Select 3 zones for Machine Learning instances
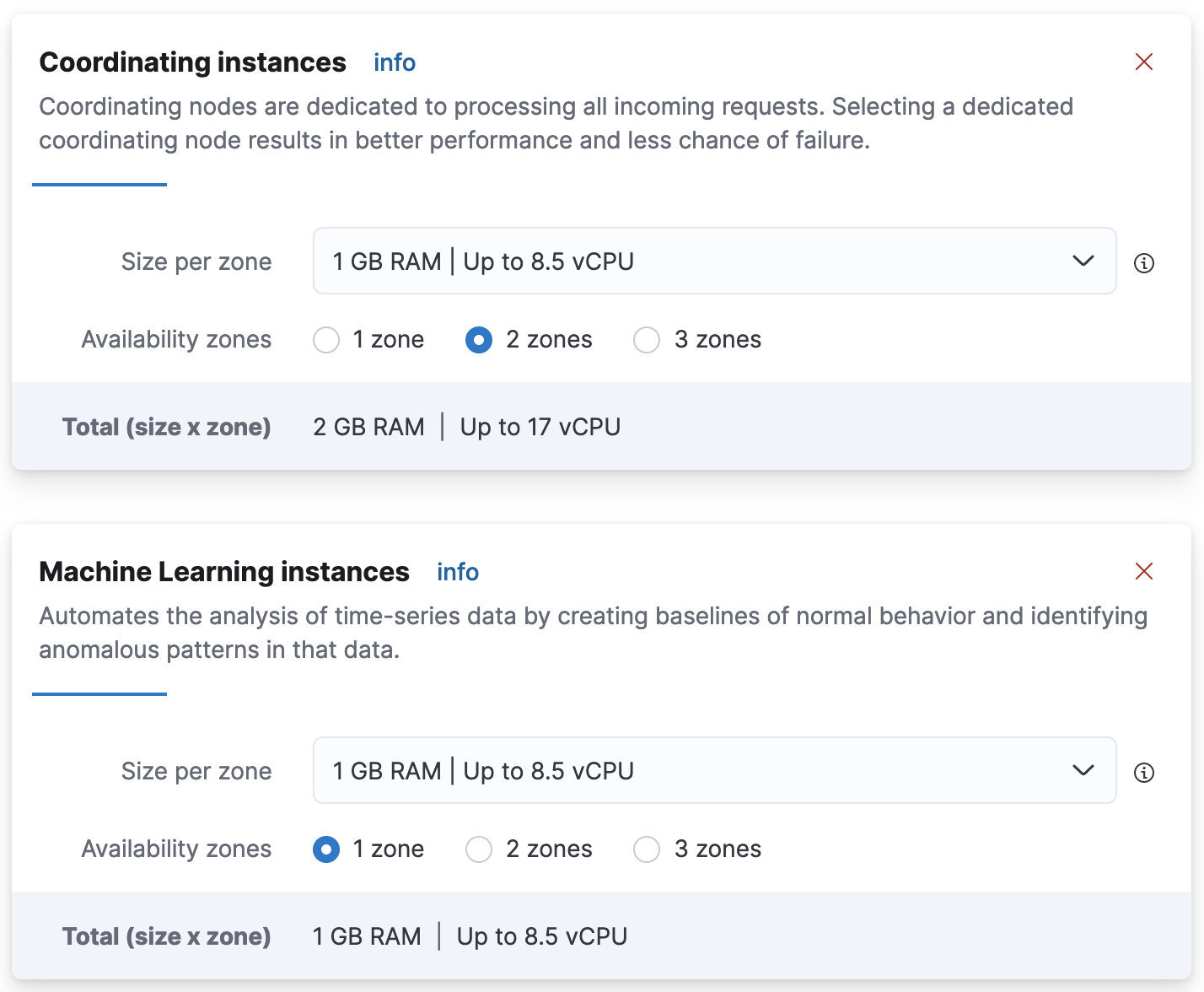 (647, 849)
